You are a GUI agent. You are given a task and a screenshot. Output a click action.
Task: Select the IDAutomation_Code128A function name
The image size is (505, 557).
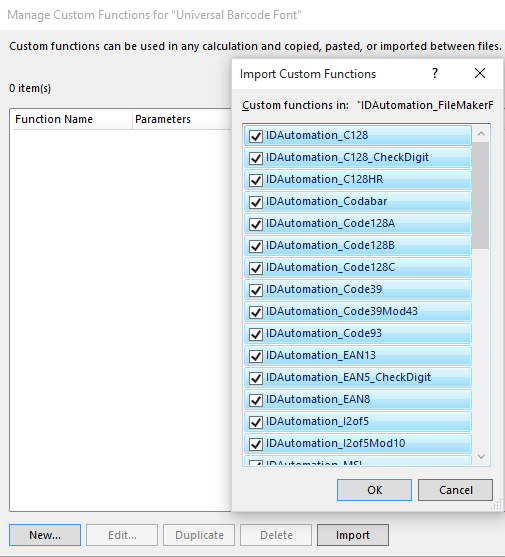[x=330, y=223]
